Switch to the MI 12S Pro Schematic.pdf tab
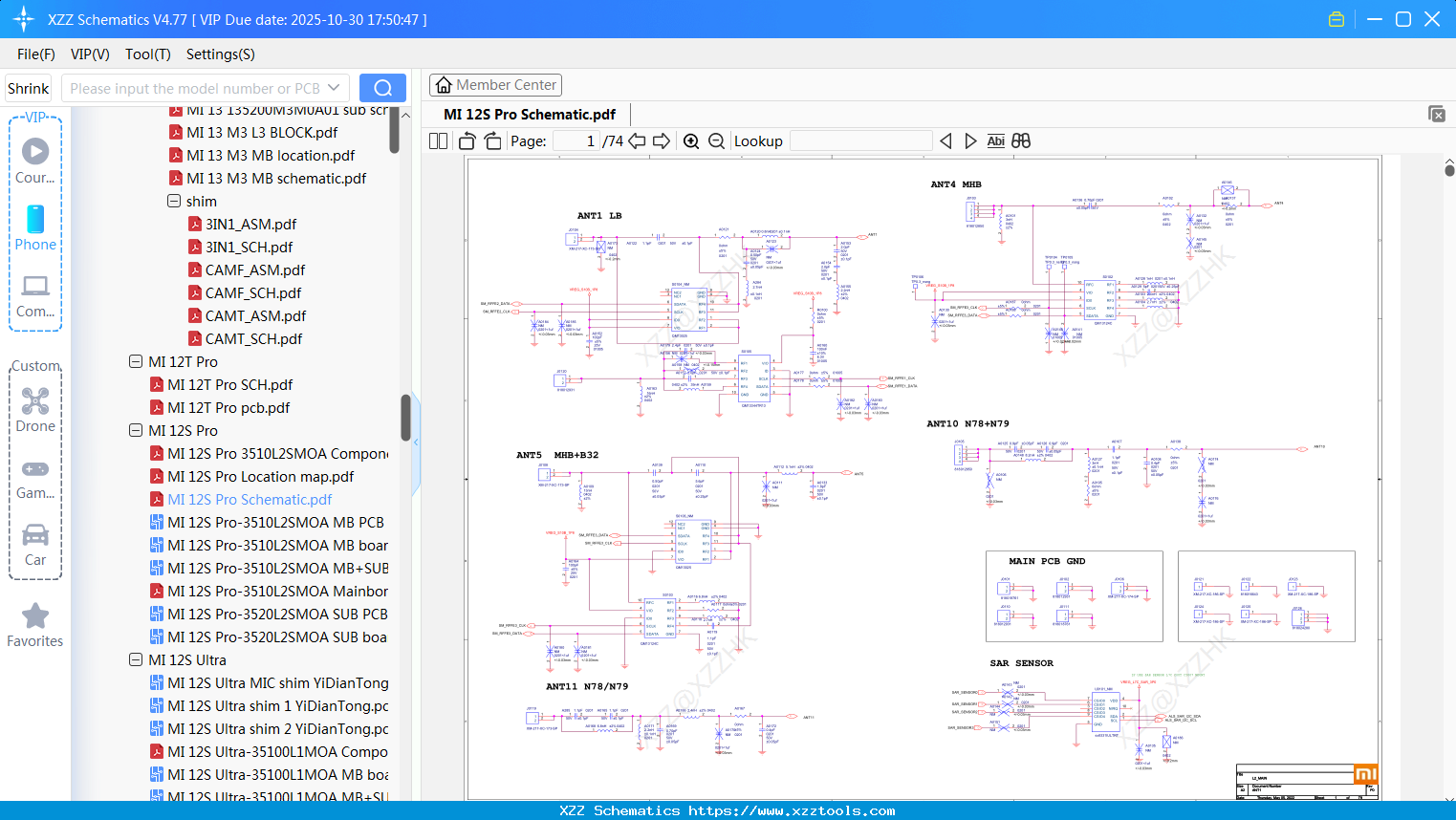The image size is (1456, 820). click(530, 114)
